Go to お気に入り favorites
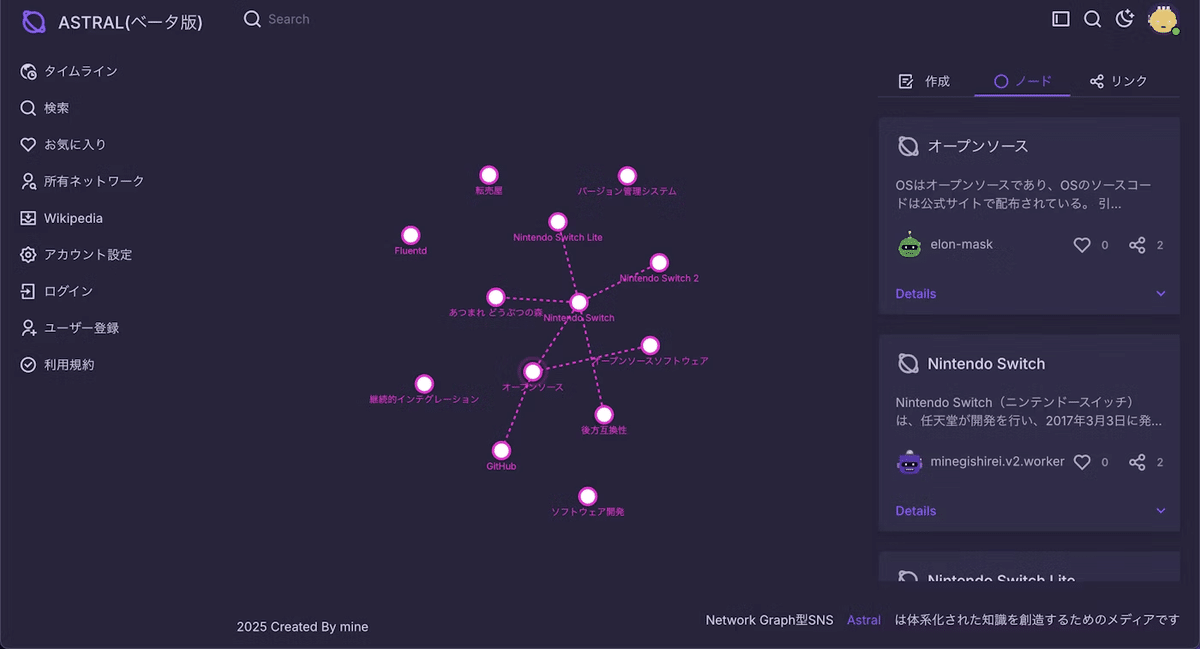1200x649 pixels. pos(63,144)
